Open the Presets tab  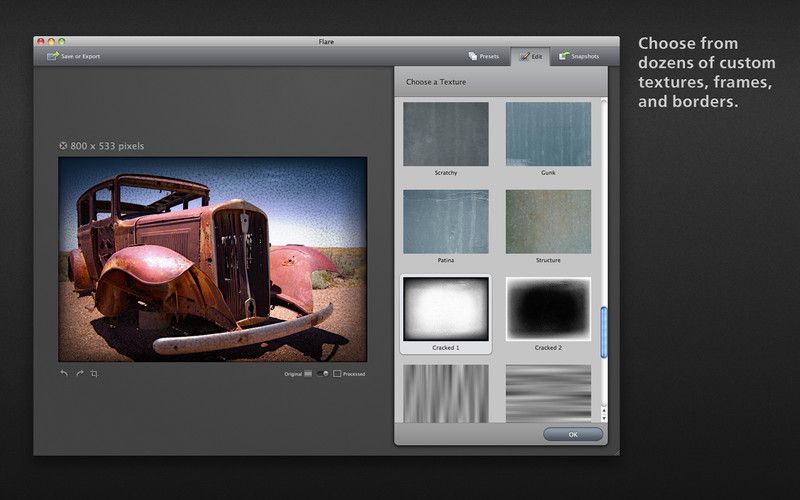484,56
